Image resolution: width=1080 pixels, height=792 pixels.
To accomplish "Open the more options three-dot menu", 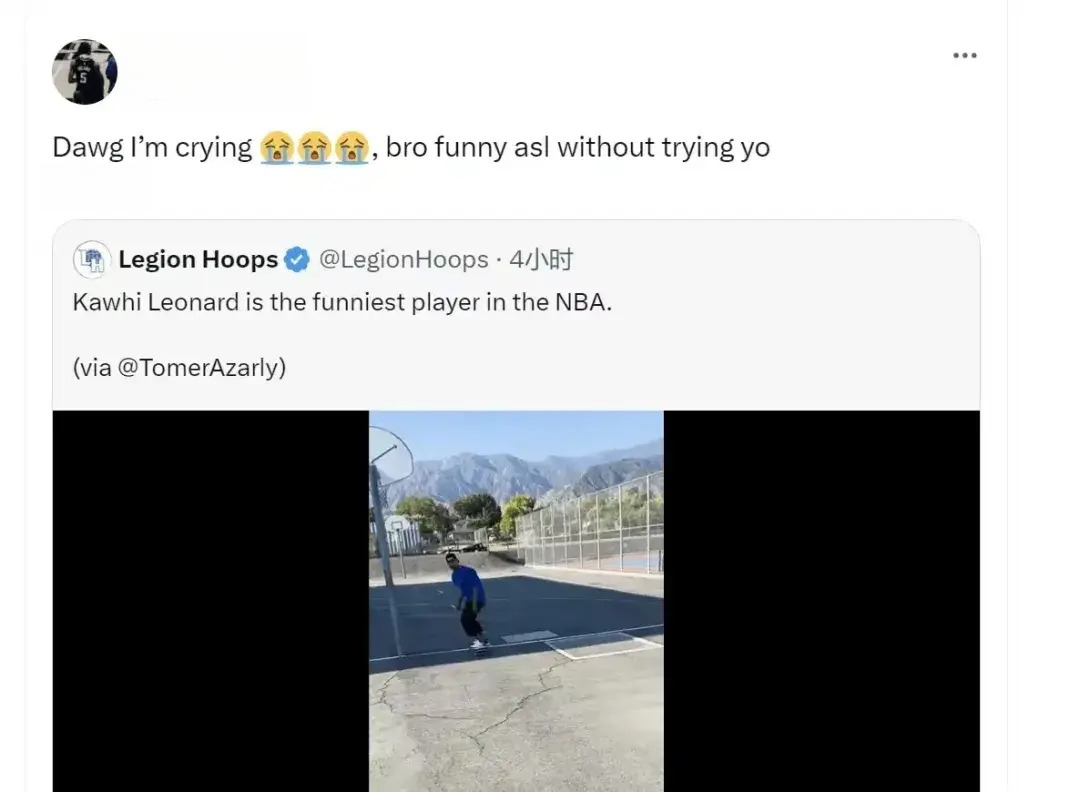I will click(x=964, y=55).
